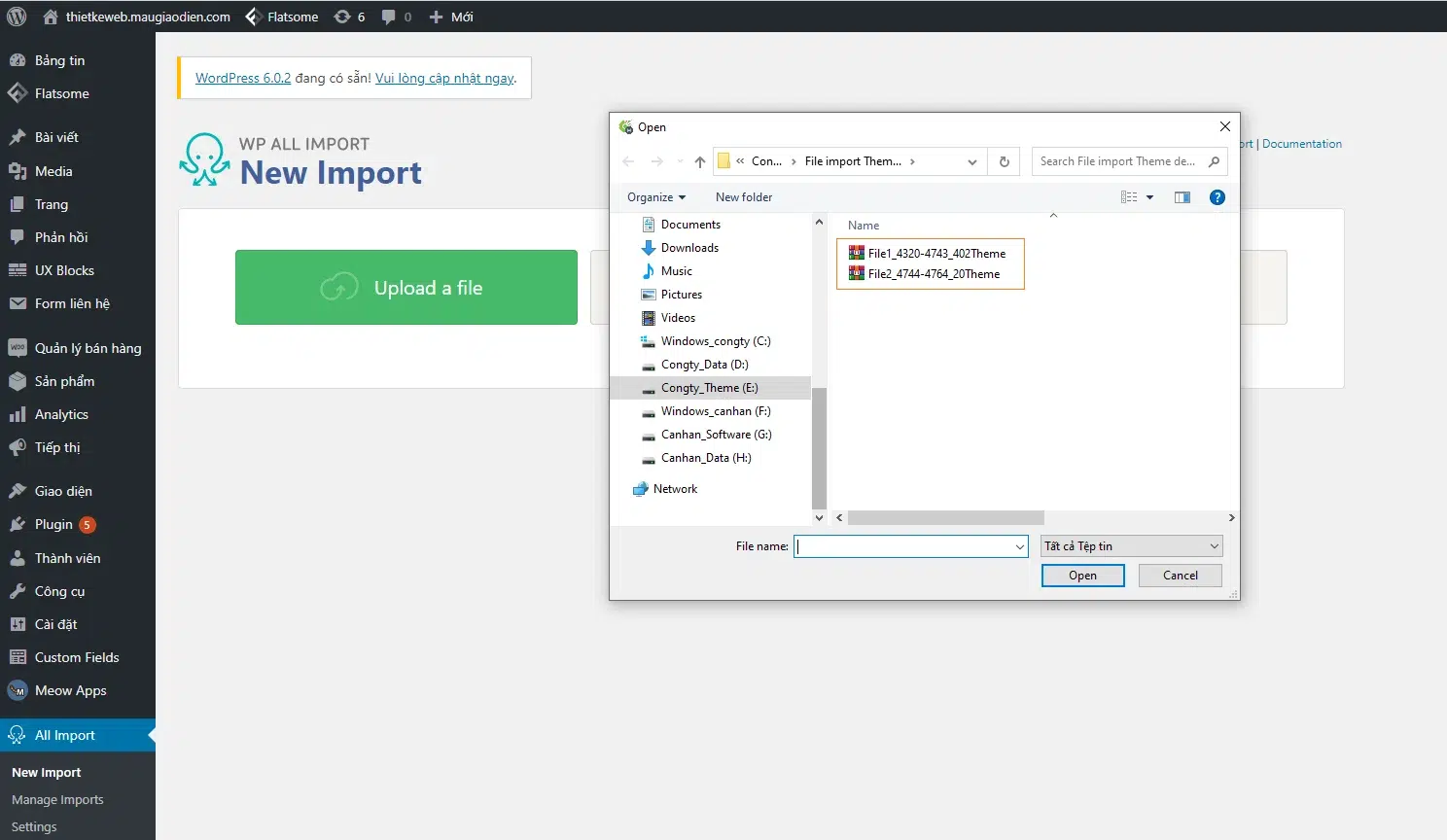The height and width of the screenshot is (840, 1447).
Task: Open UX Blocks menu item
Action: [78, 270]
